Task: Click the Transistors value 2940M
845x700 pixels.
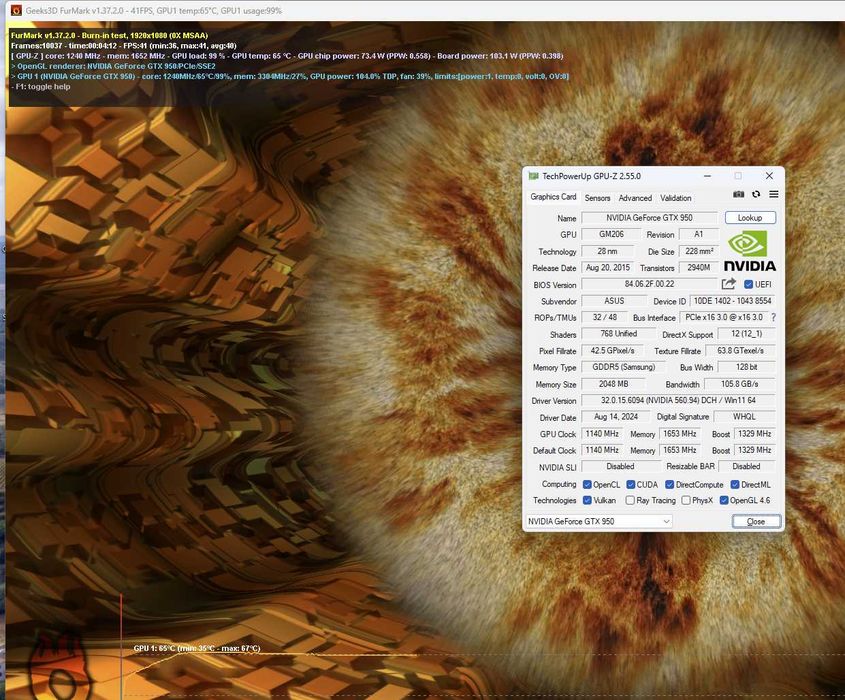Action: coord(699,267)
